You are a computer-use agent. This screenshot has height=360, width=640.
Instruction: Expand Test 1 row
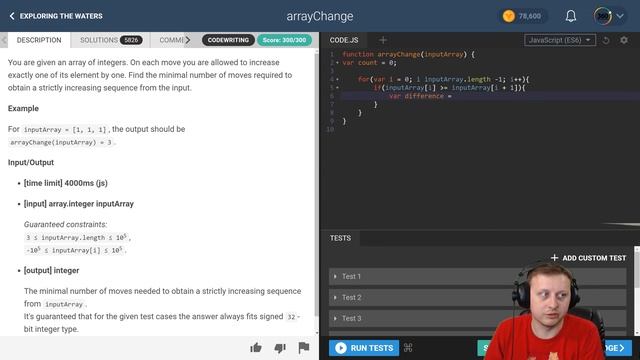[x=477, y=276]
